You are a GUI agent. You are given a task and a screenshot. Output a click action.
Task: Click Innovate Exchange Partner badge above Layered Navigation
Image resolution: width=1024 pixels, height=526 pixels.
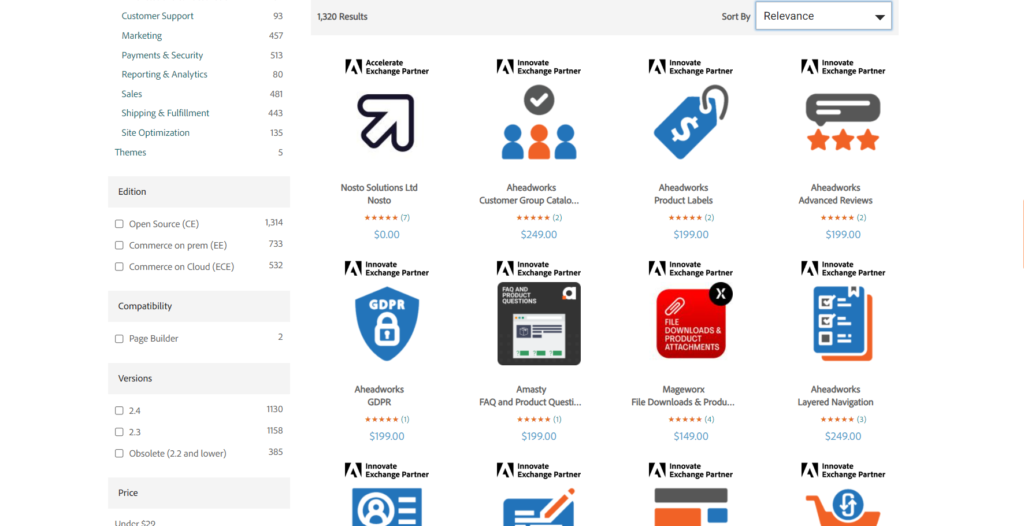tap(842, 269)
